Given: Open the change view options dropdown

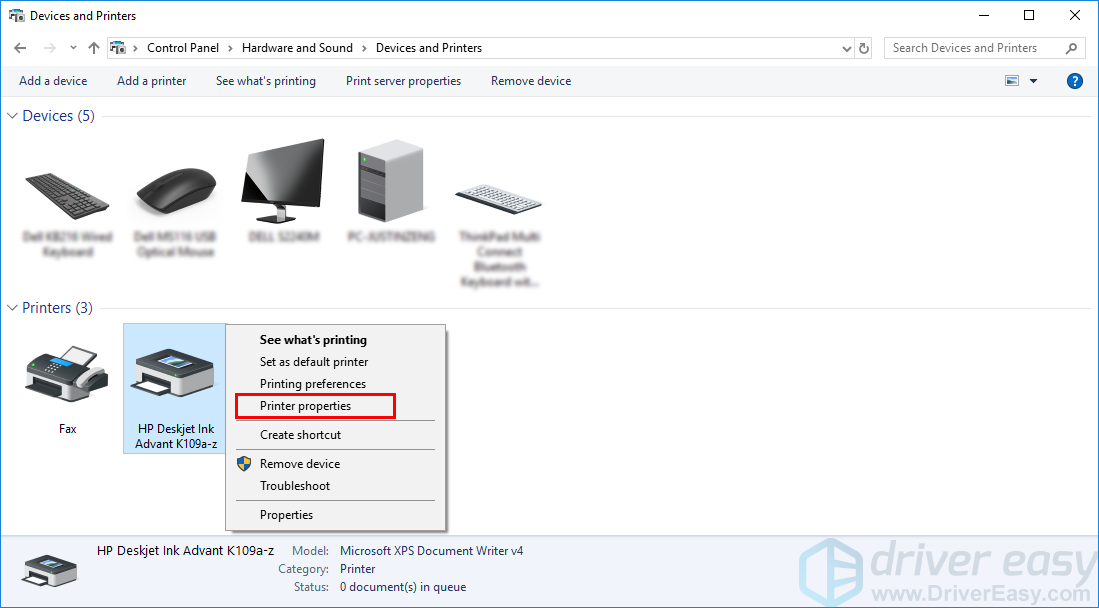Looking at the screenshot, I should click(x=1034, y=81).
